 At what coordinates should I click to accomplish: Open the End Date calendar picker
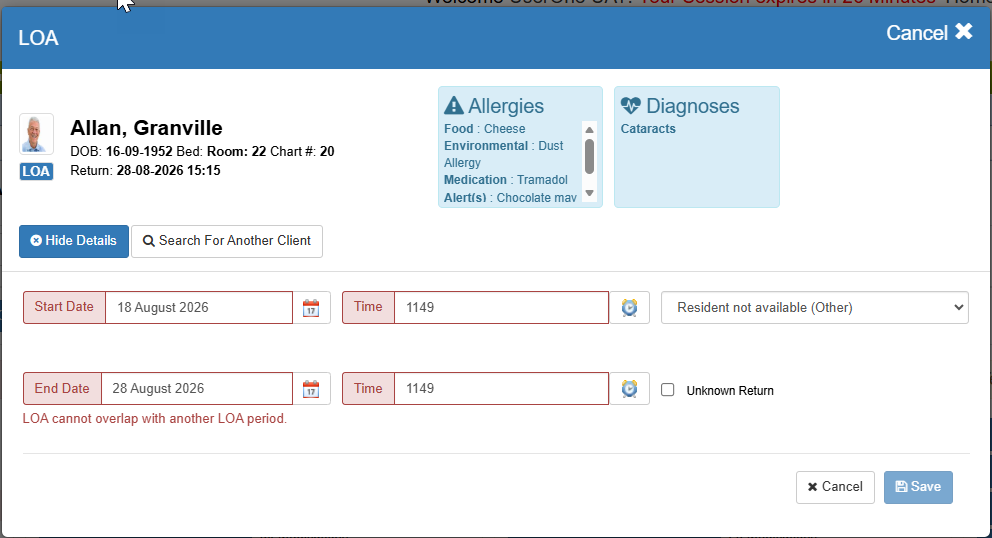tap(311, 389)
